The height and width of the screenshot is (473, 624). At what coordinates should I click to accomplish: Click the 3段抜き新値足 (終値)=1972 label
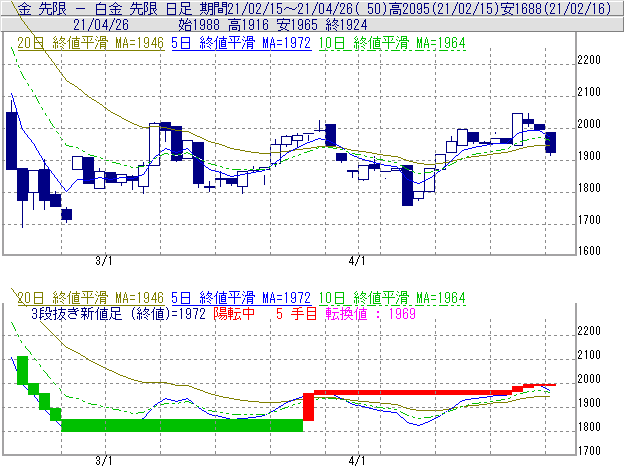tap(118, 314)
